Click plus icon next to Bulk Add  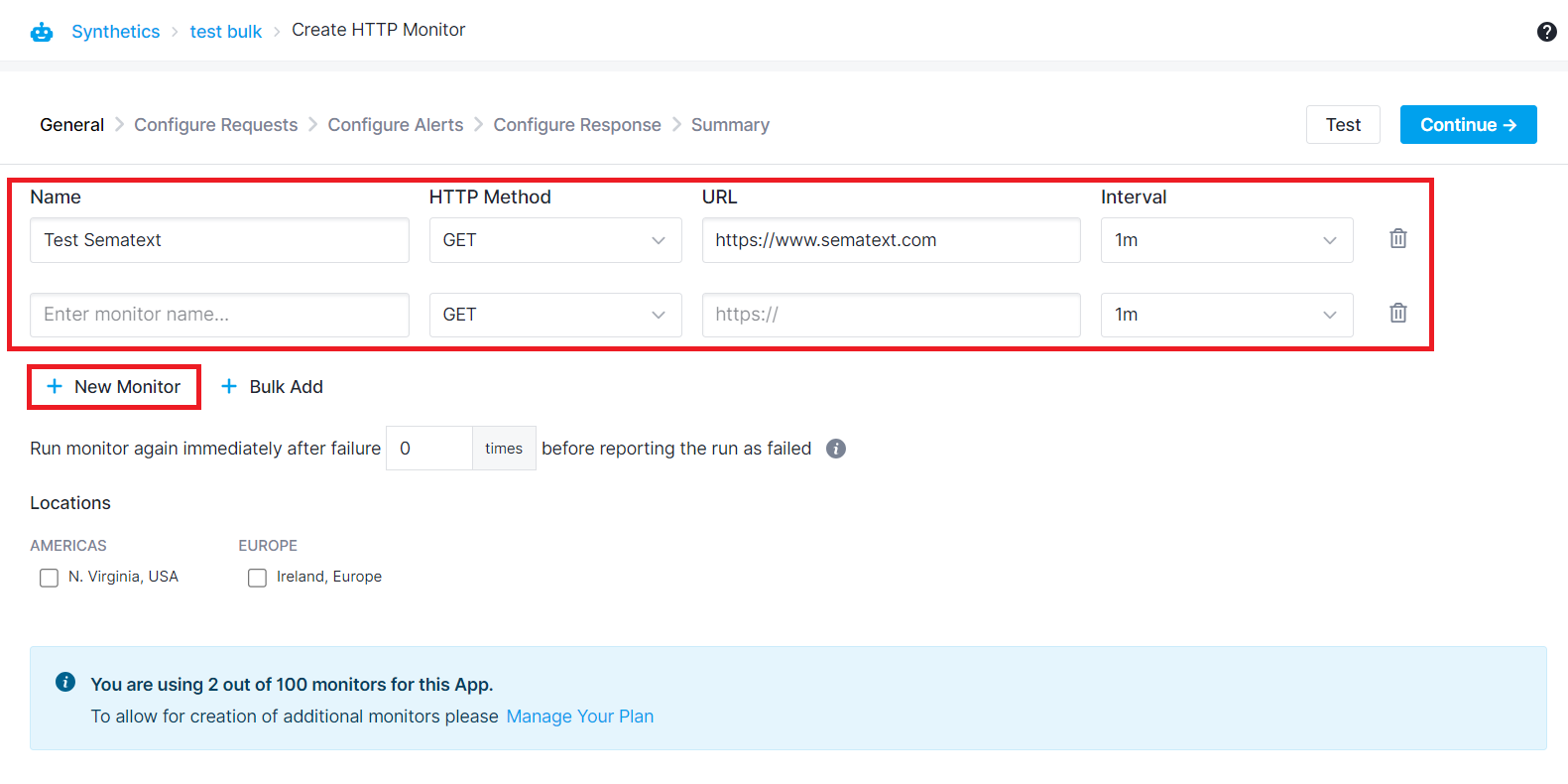[x=229, y=386]
